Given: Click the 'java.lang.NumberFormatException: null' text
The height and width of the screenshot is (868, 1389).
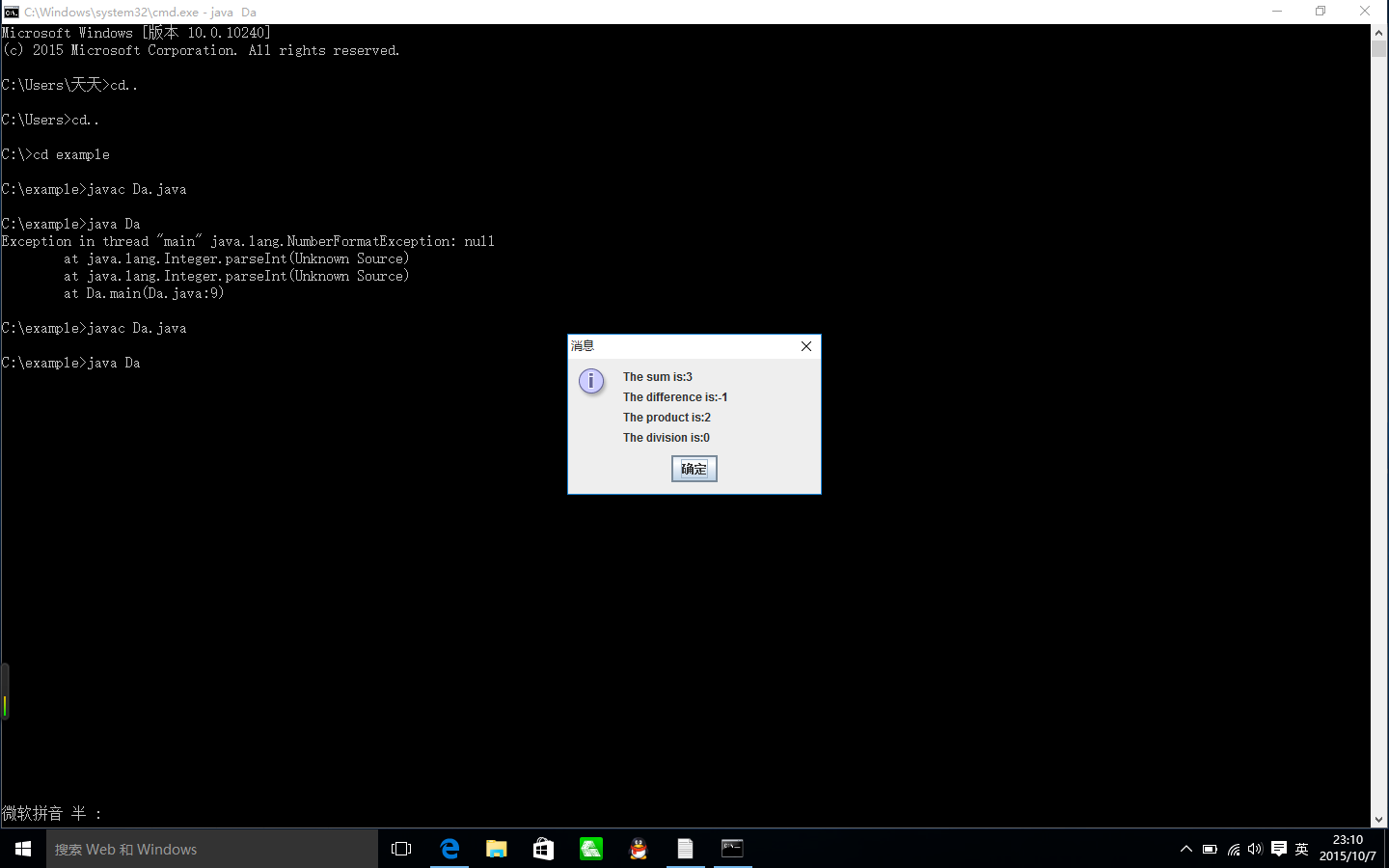Looking at the screenshot, I should tap(353, 241).
